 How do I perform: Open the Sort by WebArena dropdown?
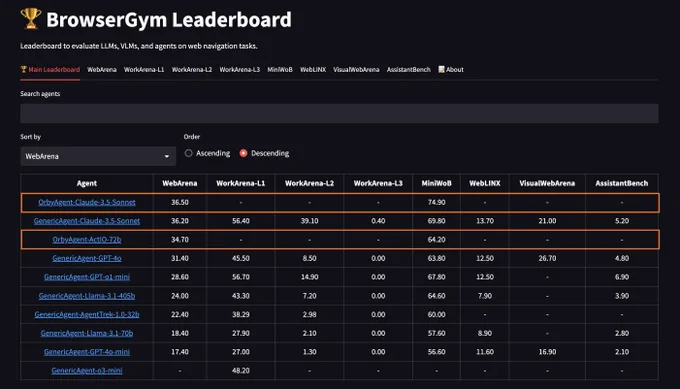[x=98, y=156]
